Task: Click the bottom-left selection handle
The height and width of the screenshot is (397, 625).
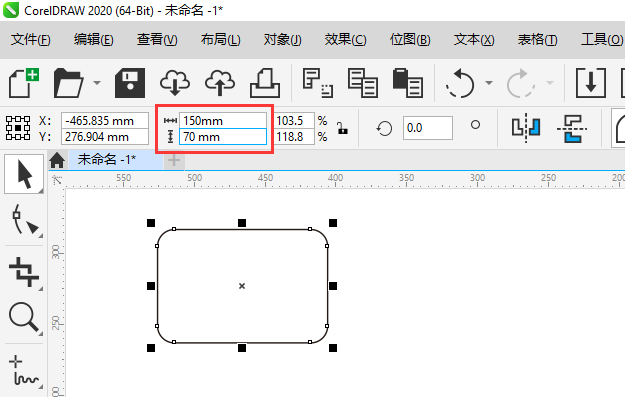Action: [x=151, y=348]
